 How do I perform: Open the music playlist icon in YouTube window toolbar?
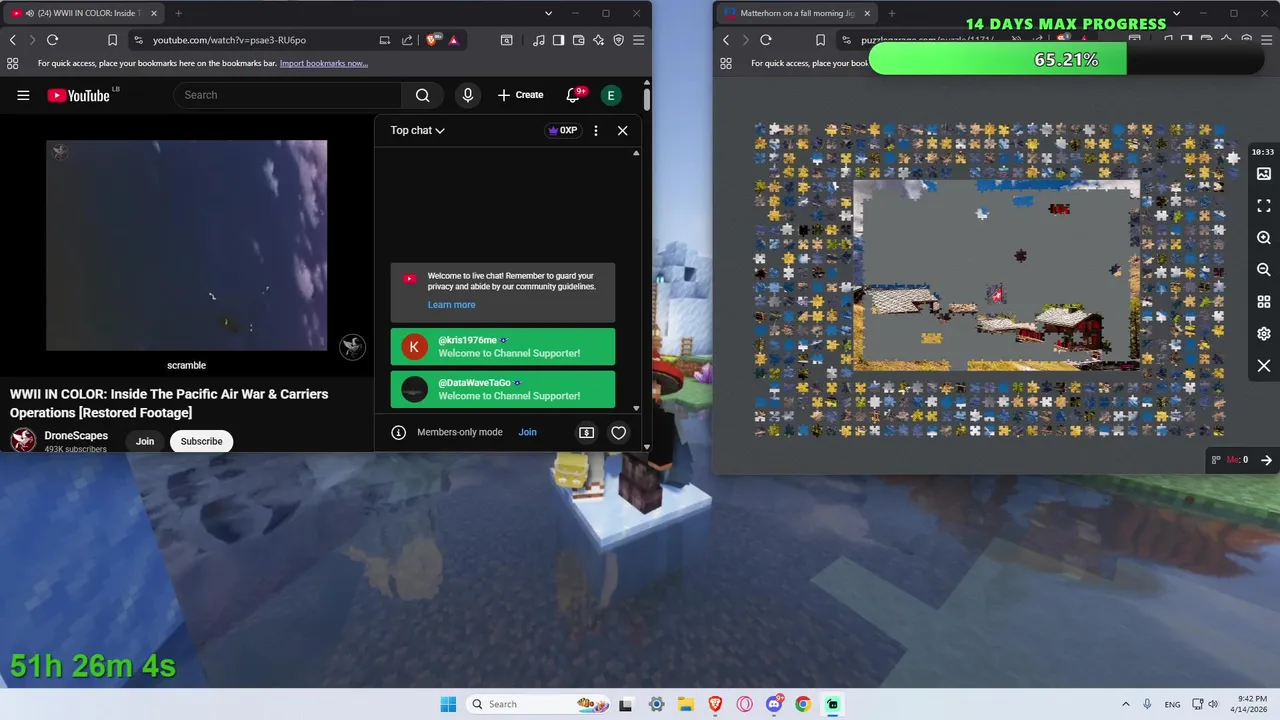(539, 40)
